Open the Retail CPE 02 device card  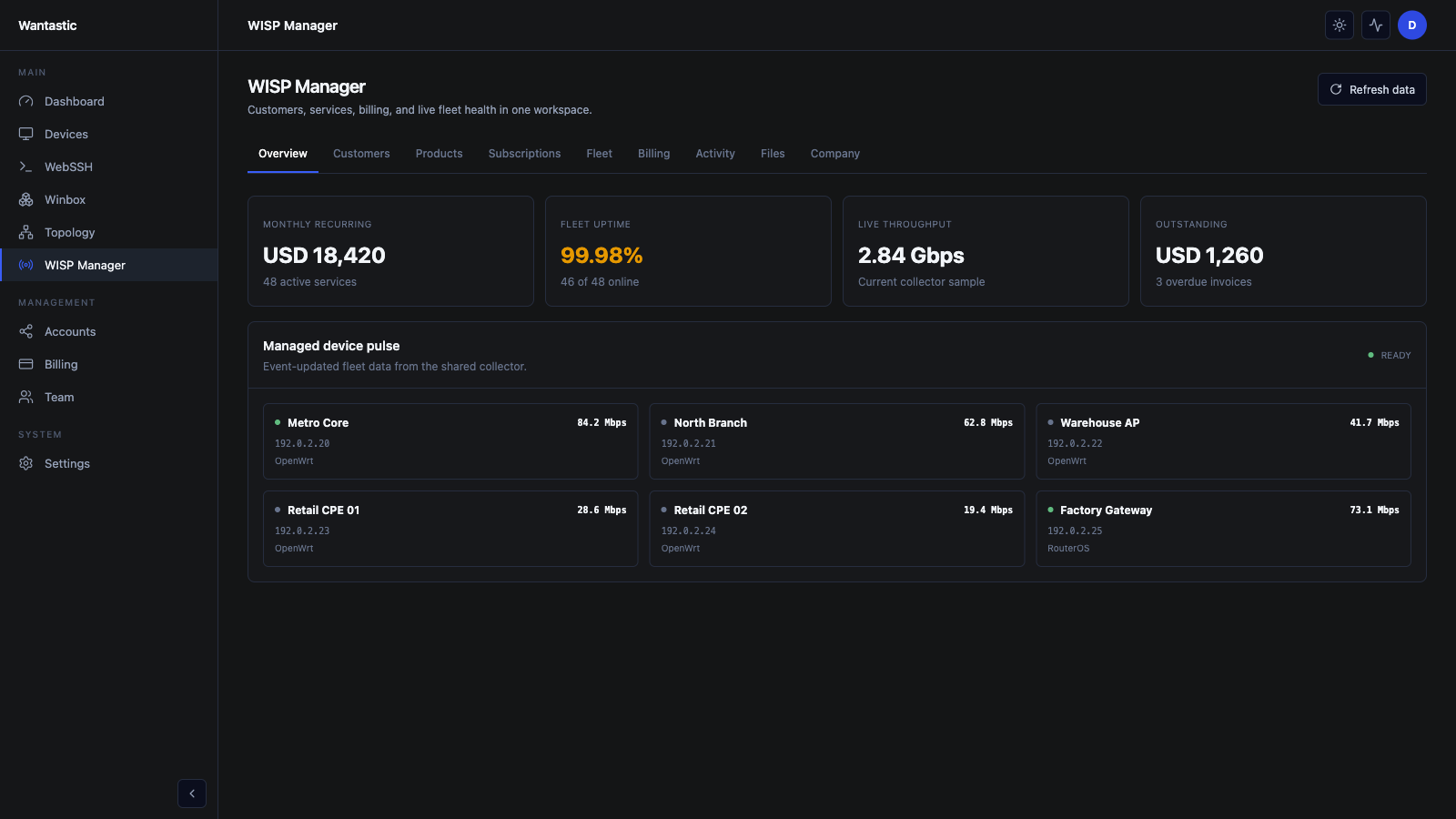pyautogui.click(x=837, y=529)
